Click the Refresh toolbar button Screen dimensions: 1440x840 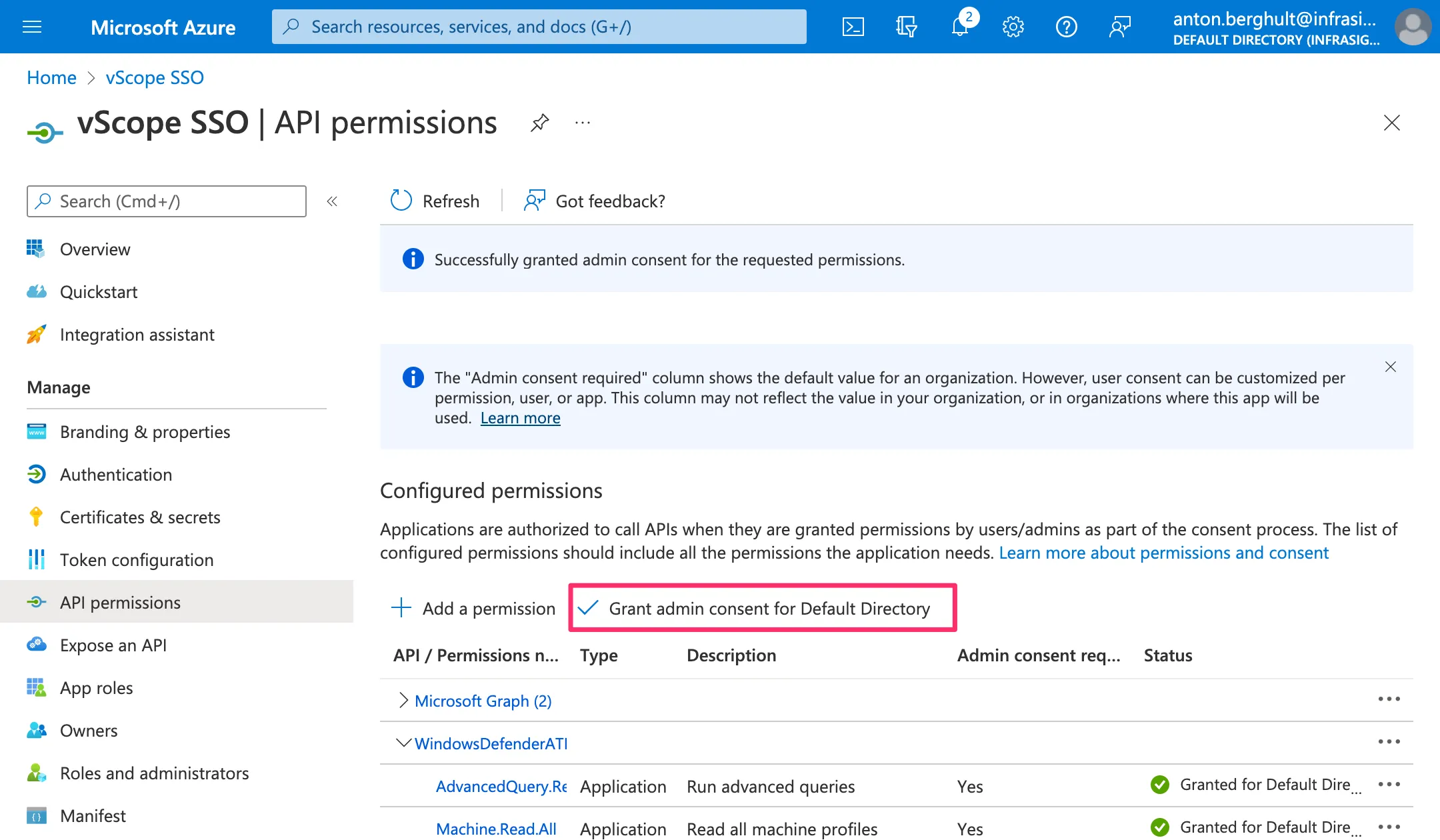435,201
